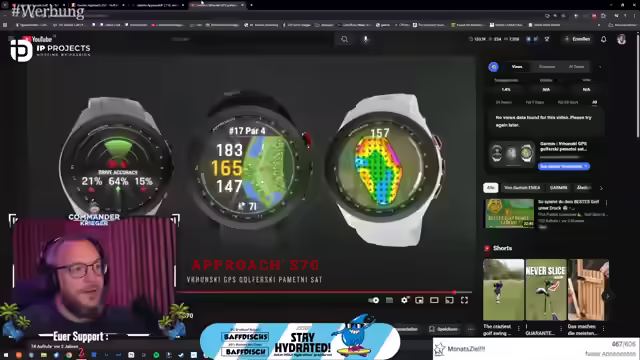Click the blue button under Garmin video card
Image resolution: width=640 pixels, height=360 pixels.
pyautogui.click(x=564, y=166)
